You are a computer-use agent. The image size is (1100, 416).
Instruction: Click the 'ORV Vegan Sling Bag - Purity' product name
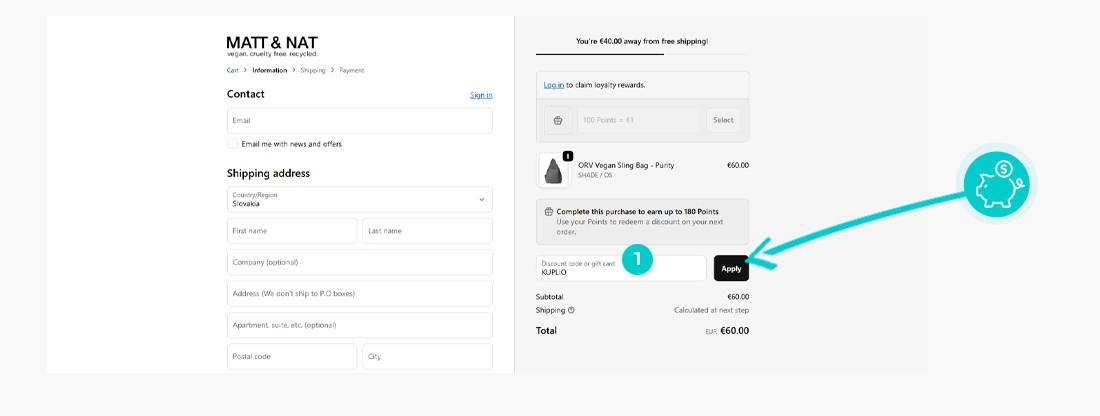coord(626,166)
